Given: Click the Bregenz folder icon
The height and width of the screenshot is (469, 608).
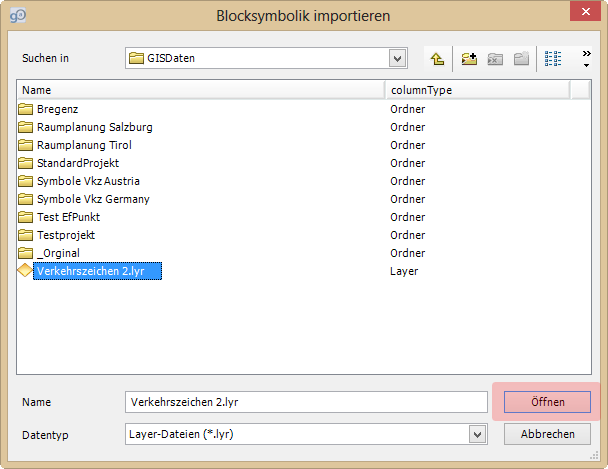Looking at the screenshot, I should (26, 109).
